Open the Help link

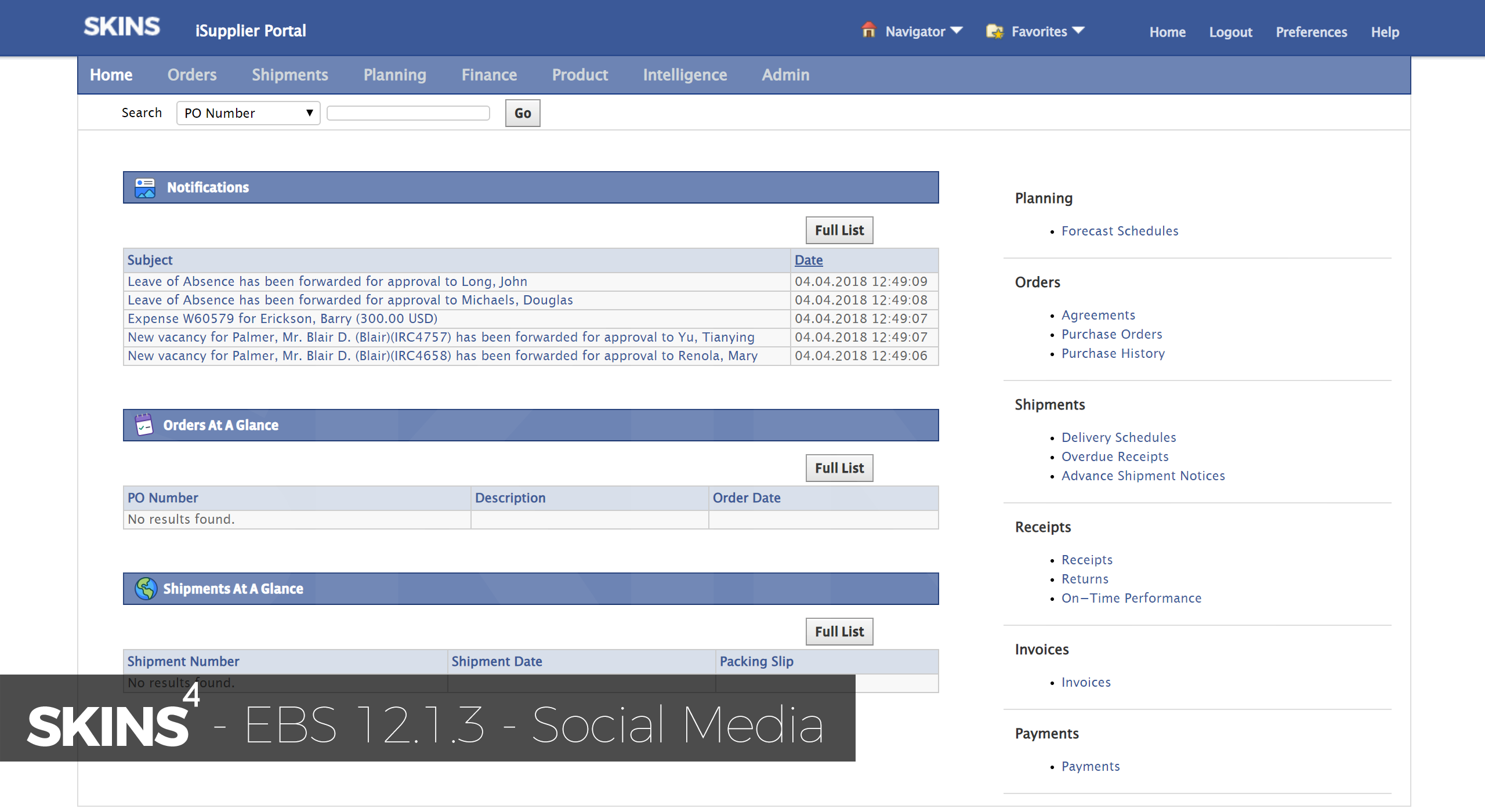tap(1385, 32)
